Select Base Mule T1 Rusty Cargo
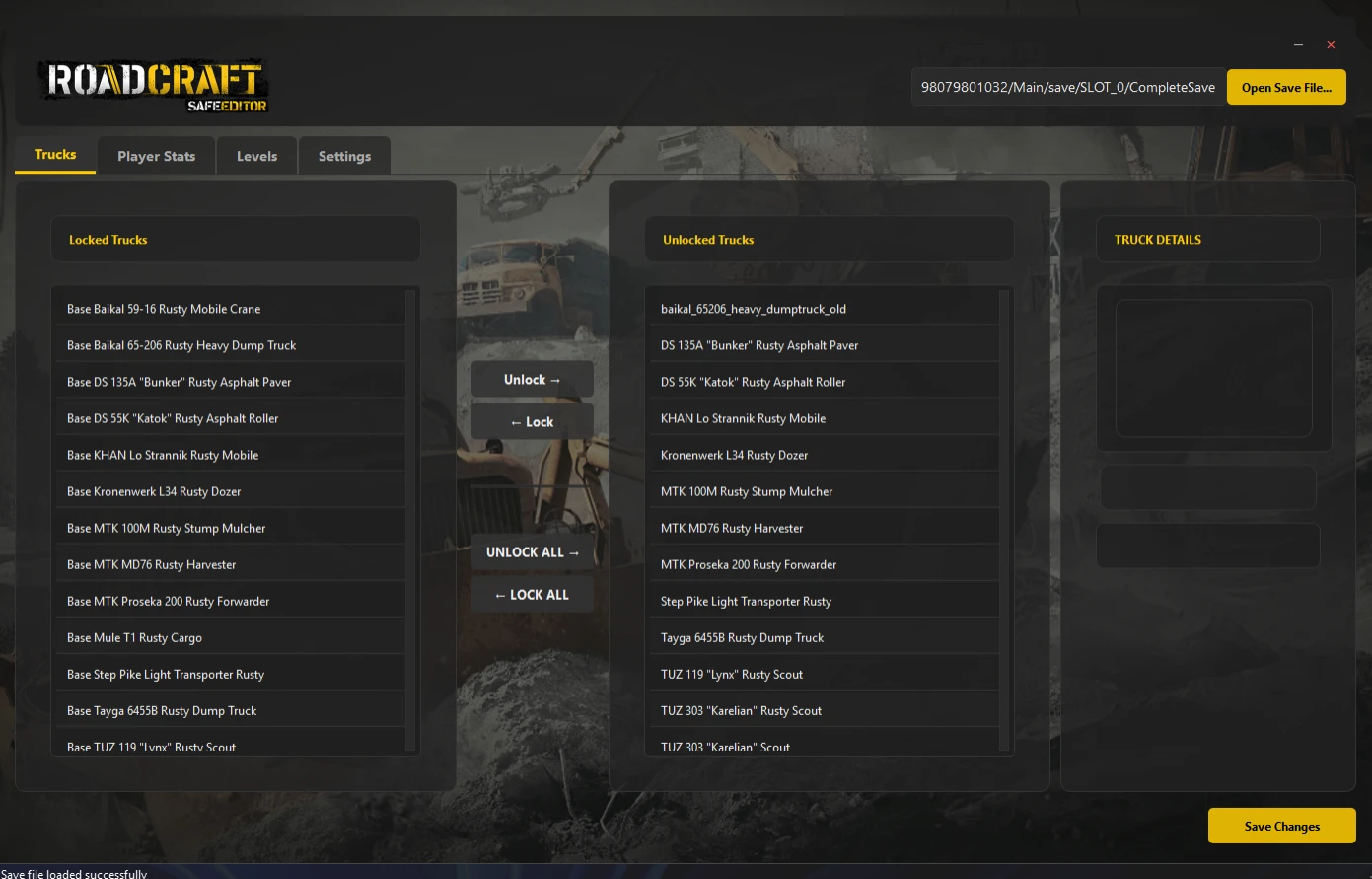The image size is (1372, 879). pyautogui.click(x=229, y=637)
